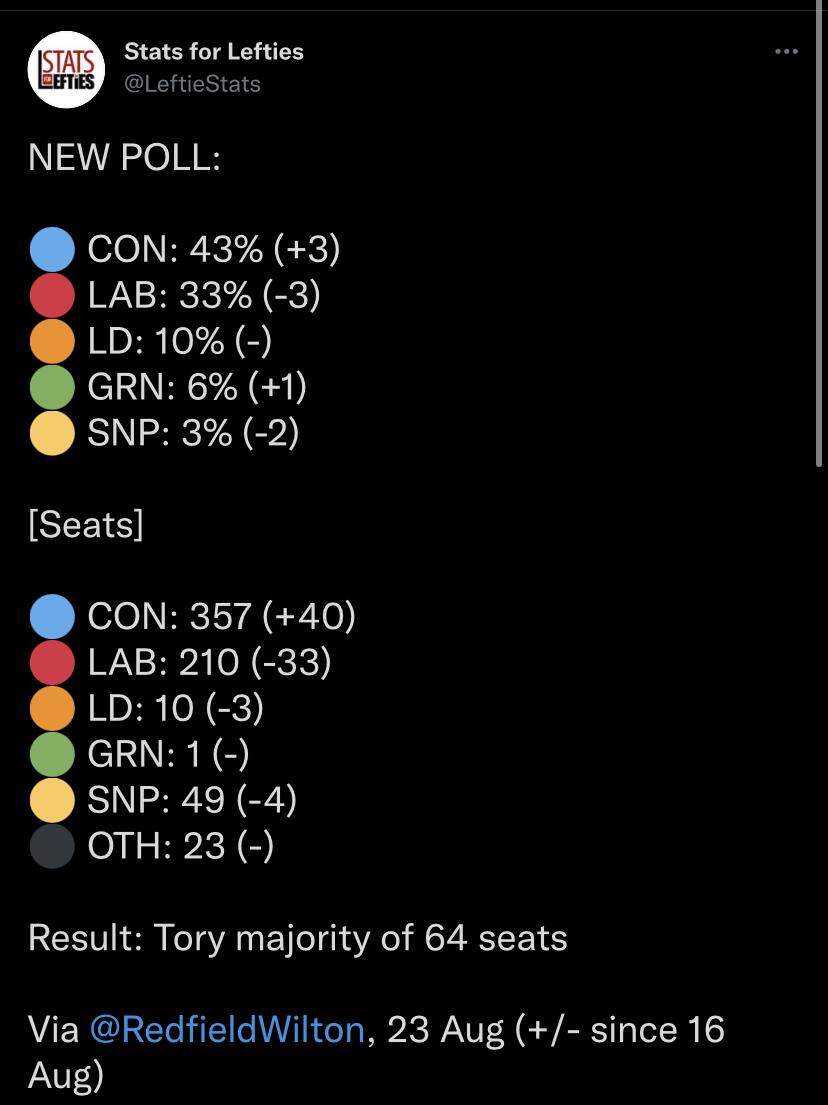Screen dimensions: 828x1105
Task: Click the blue circle beside CON: 43%
Action: [x=52, y=249]
